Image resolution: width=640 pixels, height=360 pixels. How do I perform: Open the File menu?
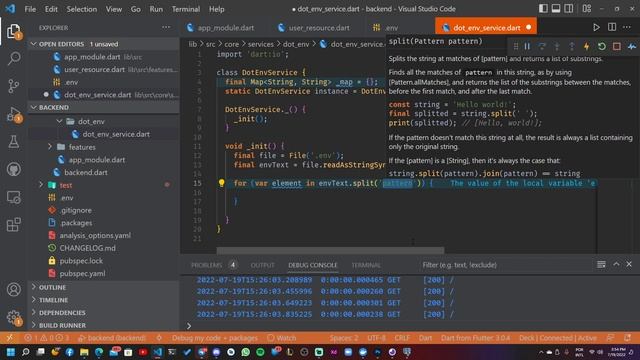(30, 9)
